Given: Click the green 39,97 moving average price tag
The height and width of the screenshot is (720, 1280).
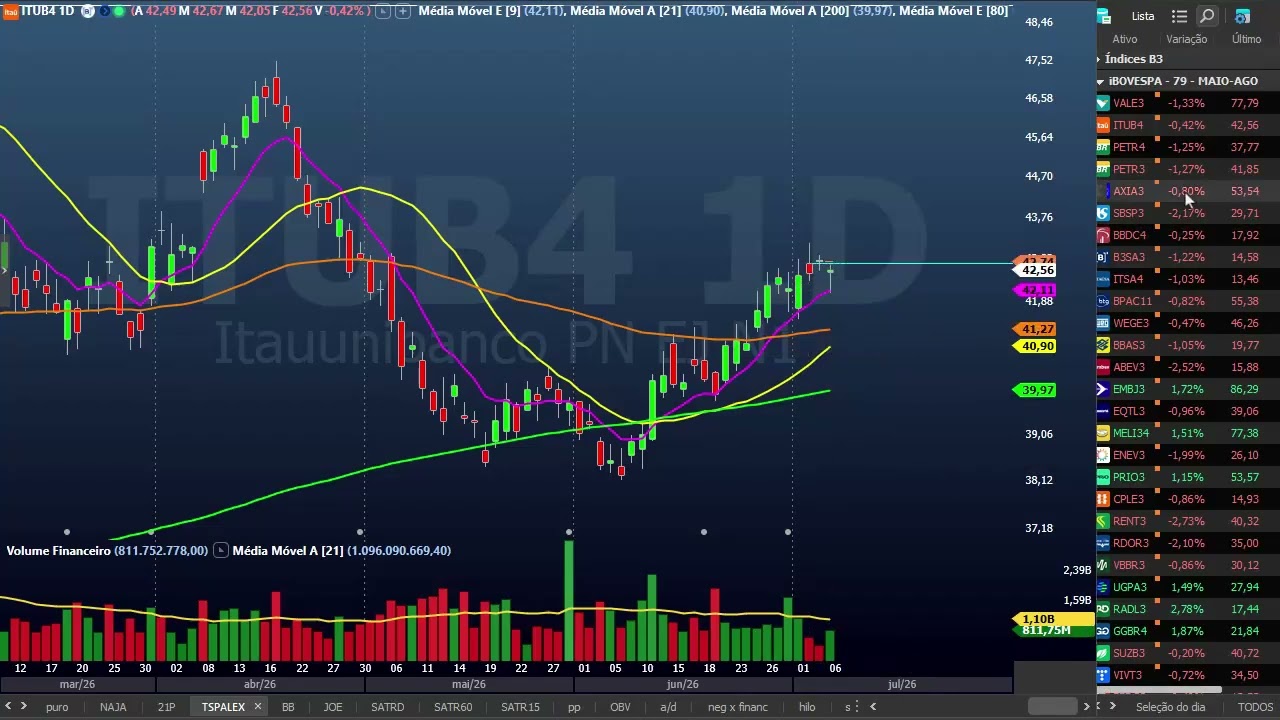Looking at the screenshot, I should [x=1035, y=390].
